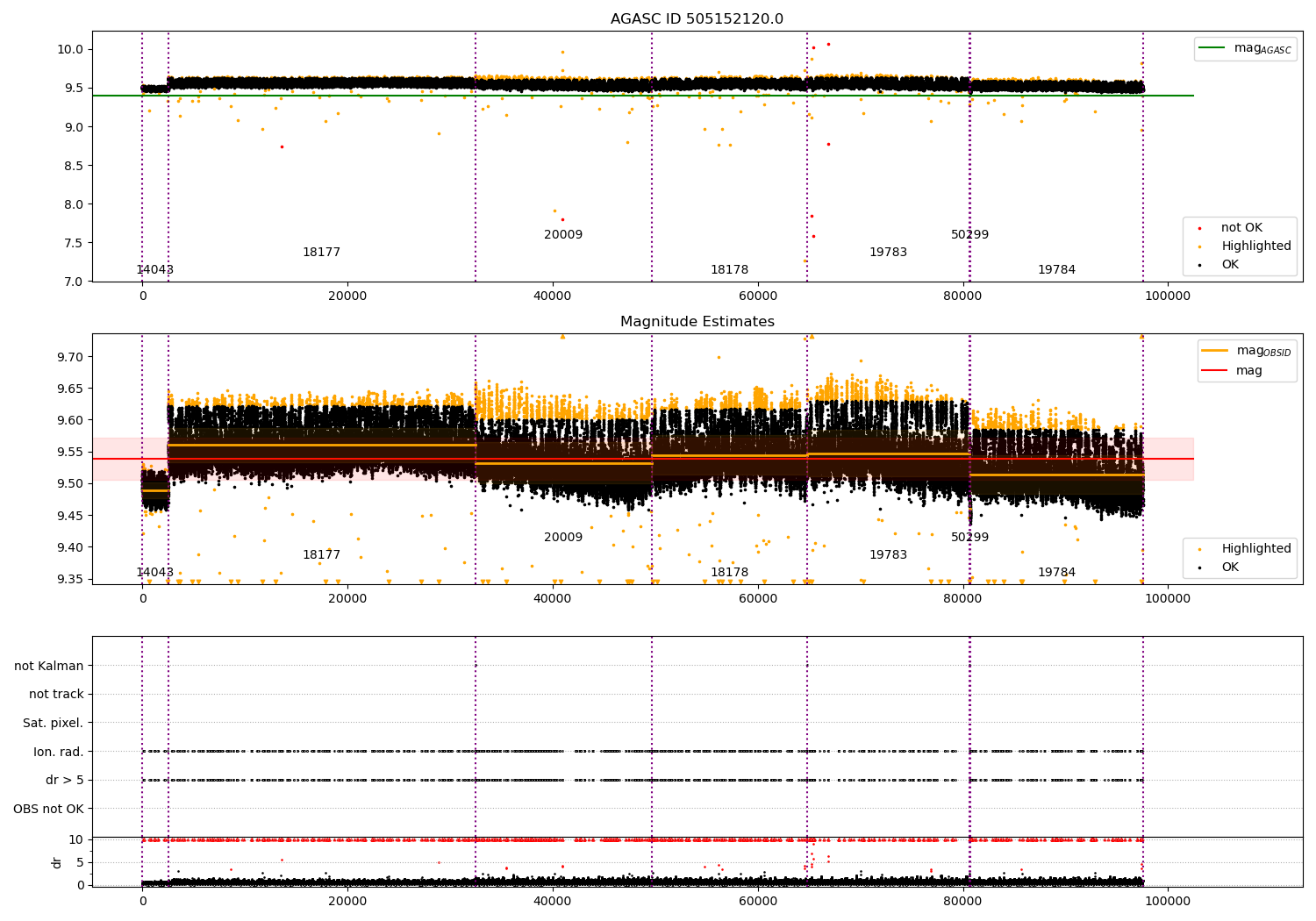Click the "OBS not OK" axis label
Screen dimensions: 1316x921
click(x=48, y=809)
